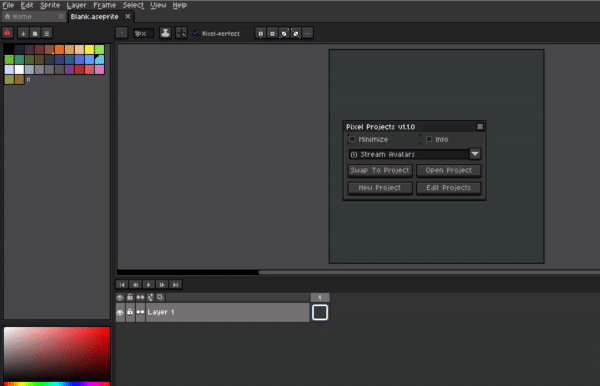600x386 pixels.
Task: Select Layer 1 in timeline
Action: (228, 313)
